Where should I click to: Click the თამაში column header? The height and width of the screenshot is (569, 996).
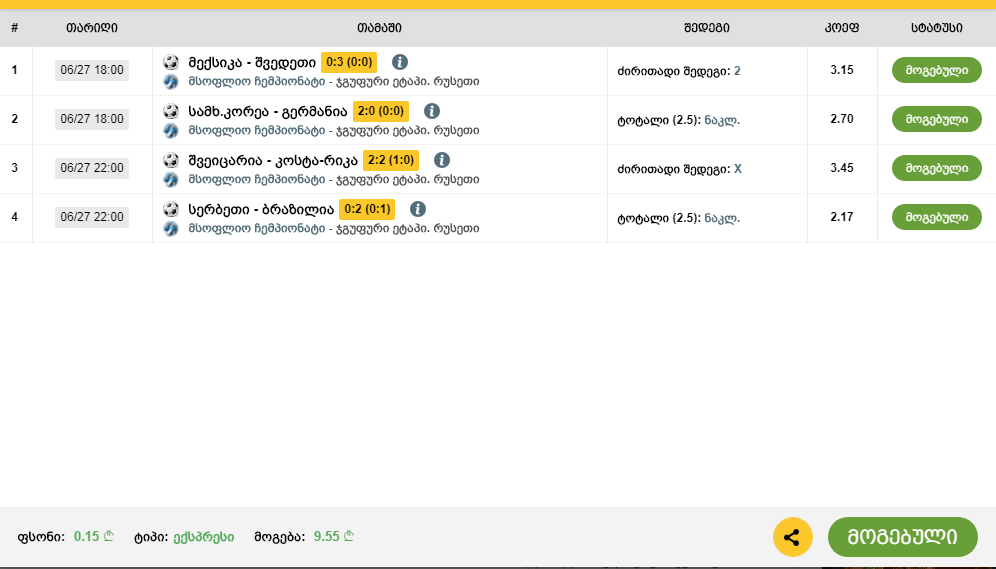(x=379, y=28)
